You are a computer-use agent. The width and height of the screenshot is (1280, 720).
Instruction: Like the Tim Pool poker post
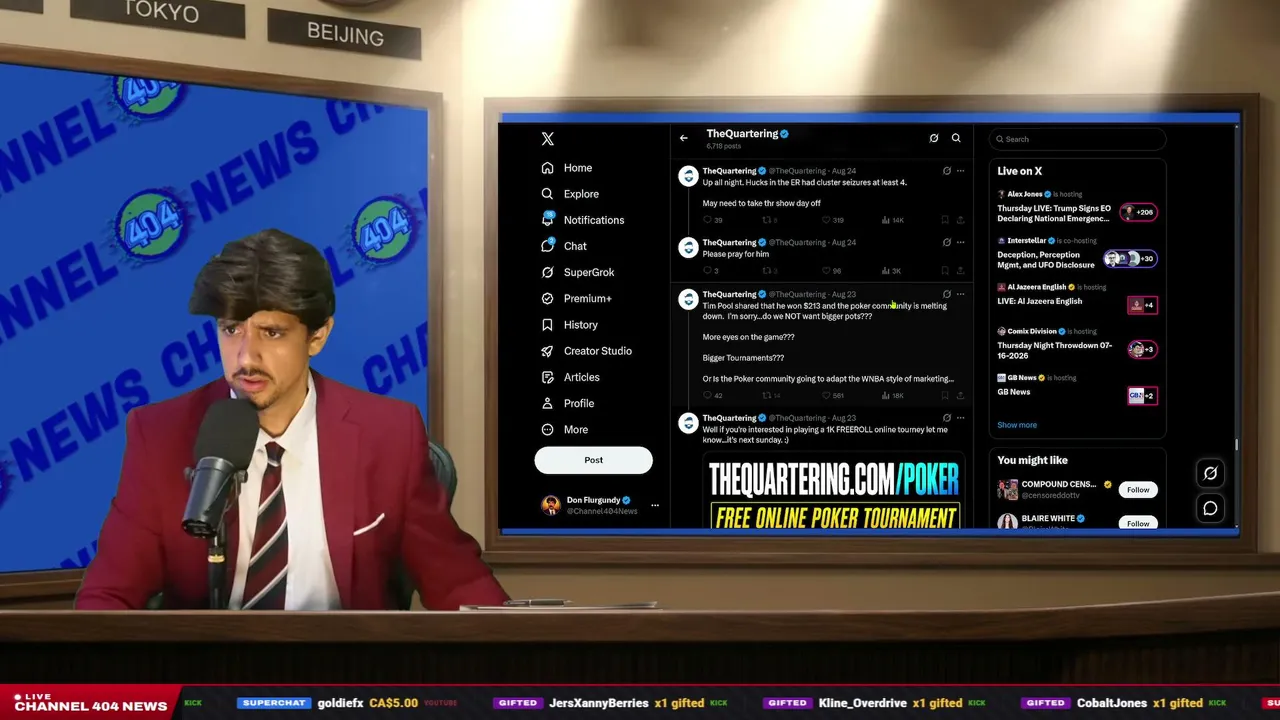(832, 395)
